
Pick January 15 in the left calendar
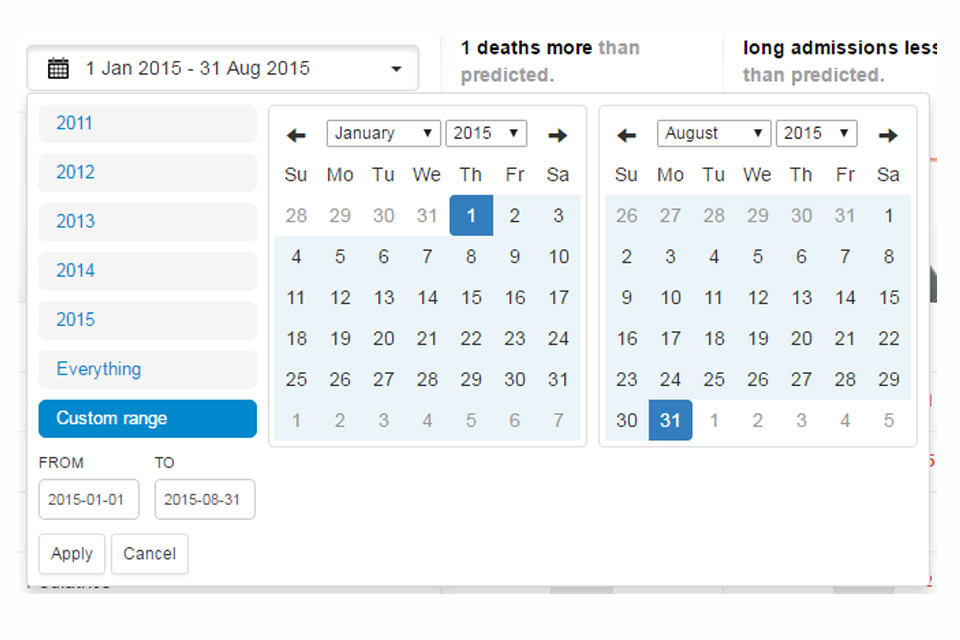(x=471, y=298)
